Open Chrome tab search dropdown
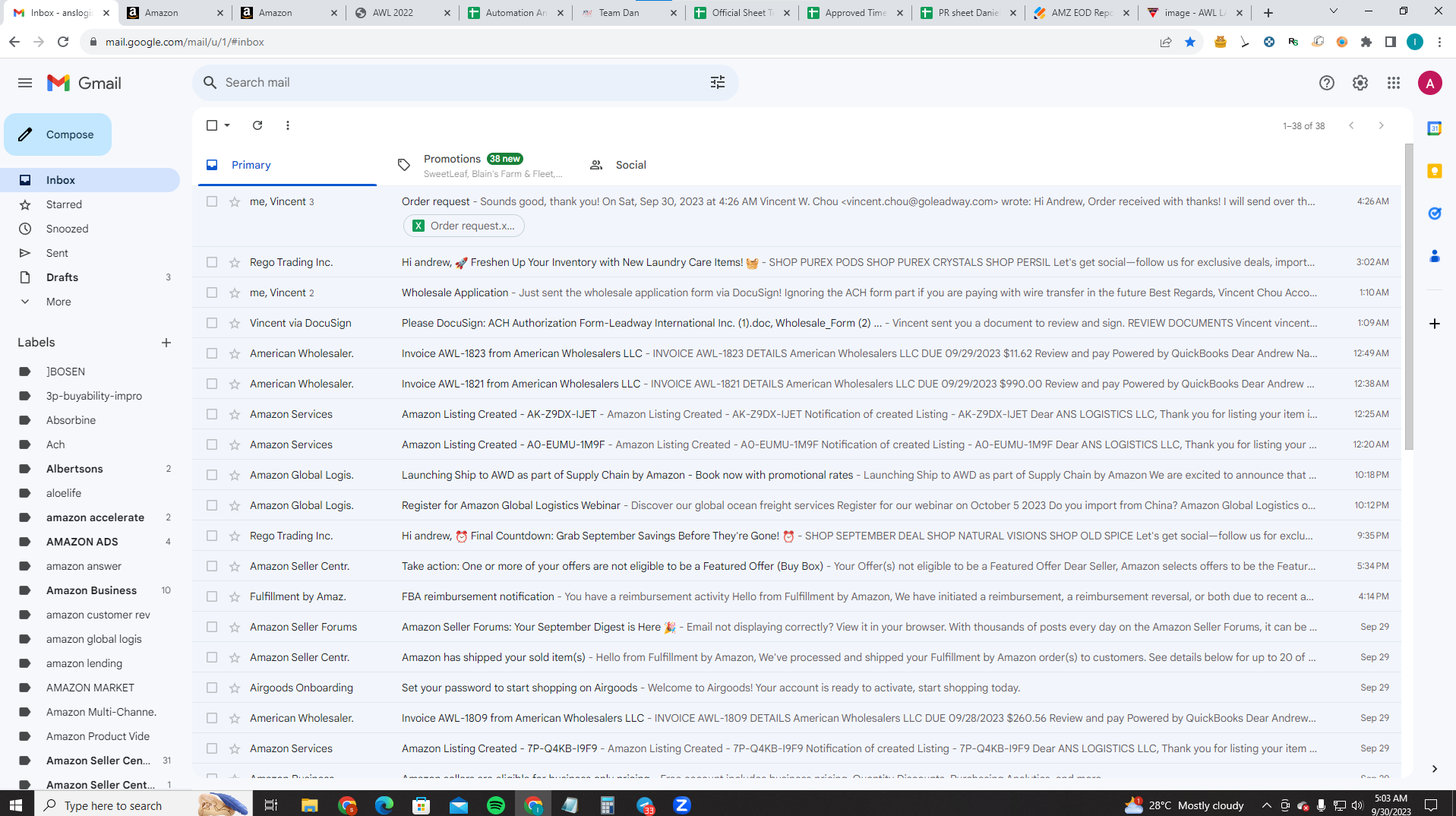 point(1333,12)
